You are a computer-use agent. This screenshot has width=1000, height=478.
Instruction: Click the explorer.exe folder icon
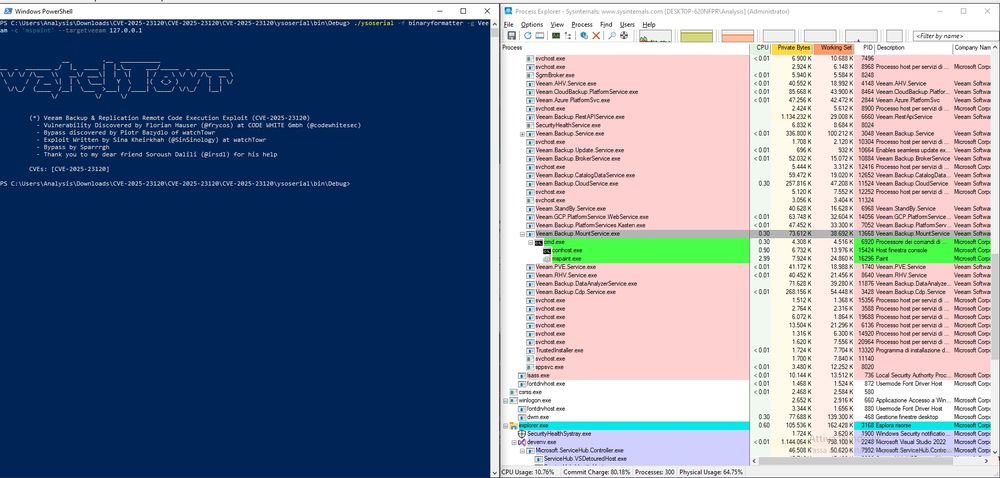point(514,425)
